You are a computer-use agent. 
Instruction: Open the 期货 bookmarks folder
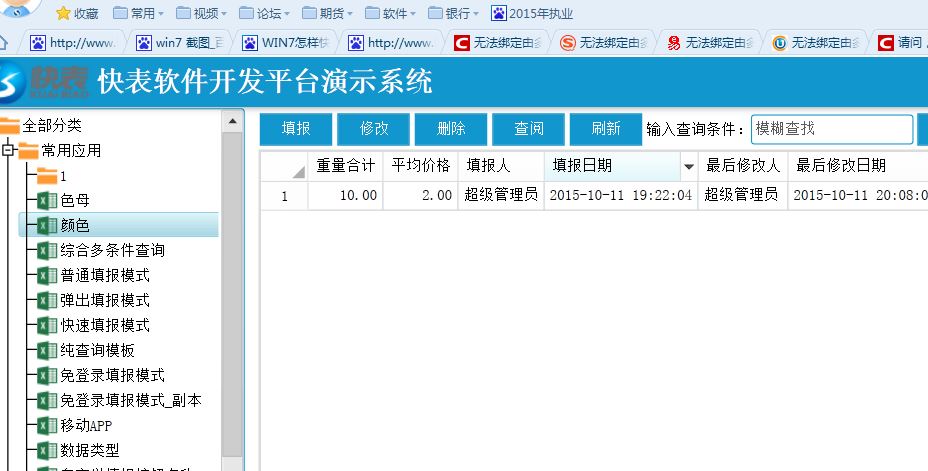tap(327, 13)
